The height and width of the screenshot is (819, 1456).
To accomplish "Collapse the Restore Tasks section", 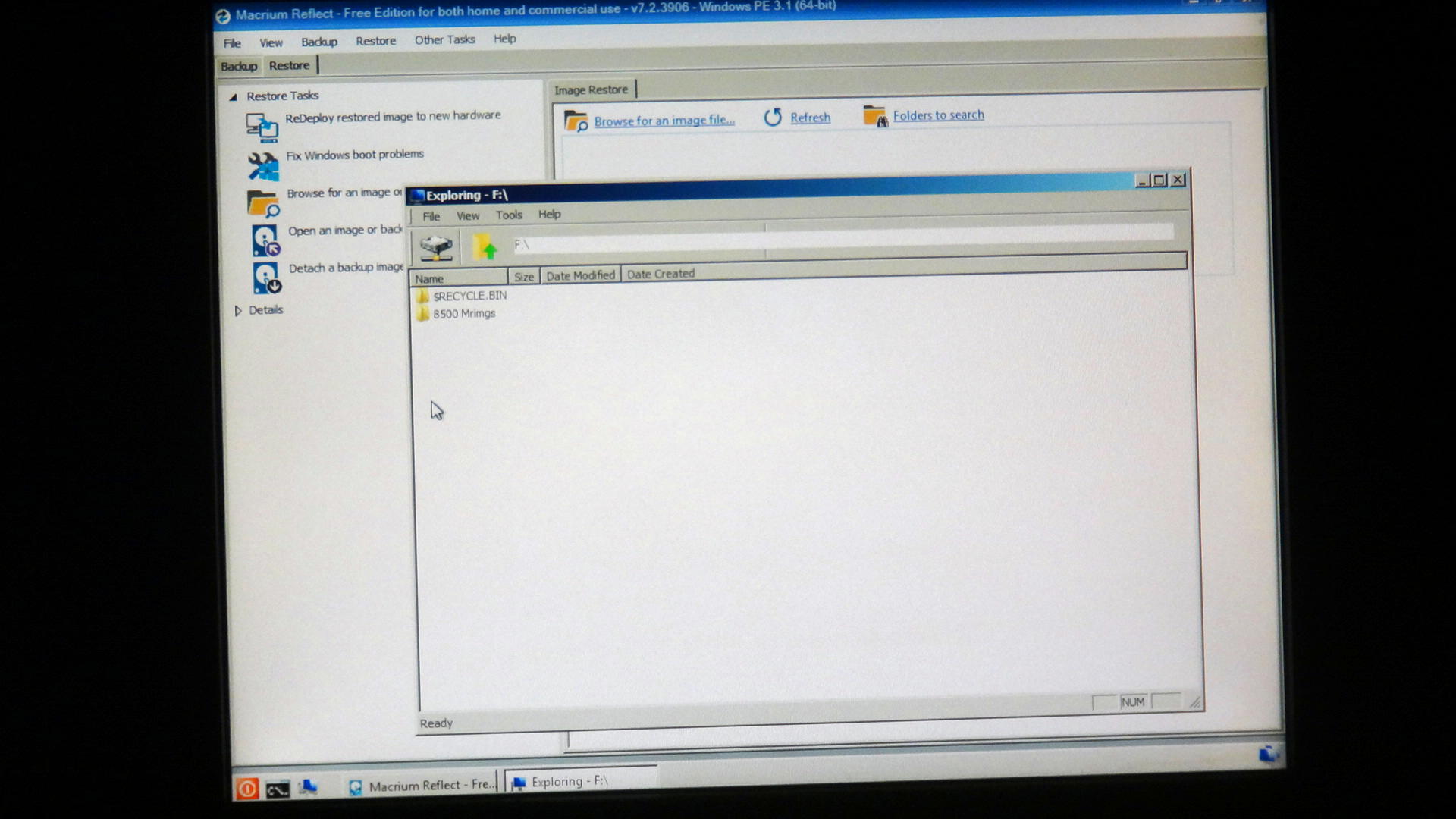I will [x=234, y=97].
